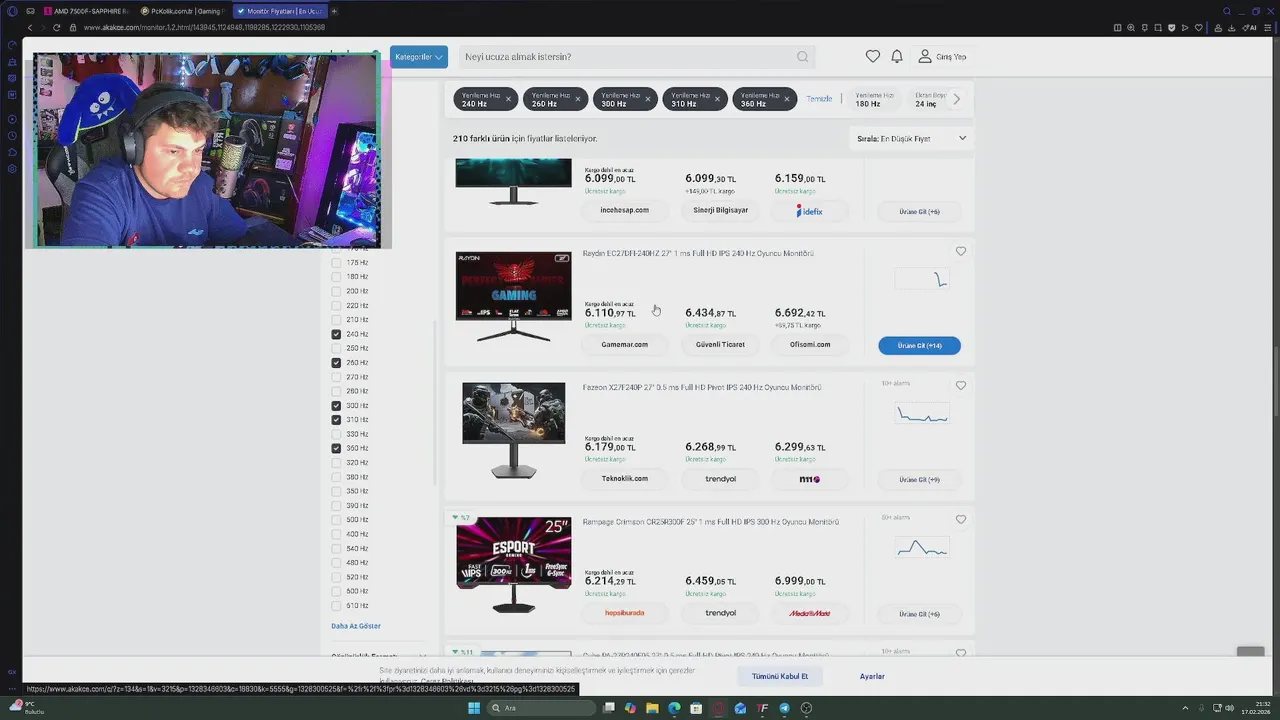Click Ürüne Git (+9) for Fazeon monitor

point(919,479)
